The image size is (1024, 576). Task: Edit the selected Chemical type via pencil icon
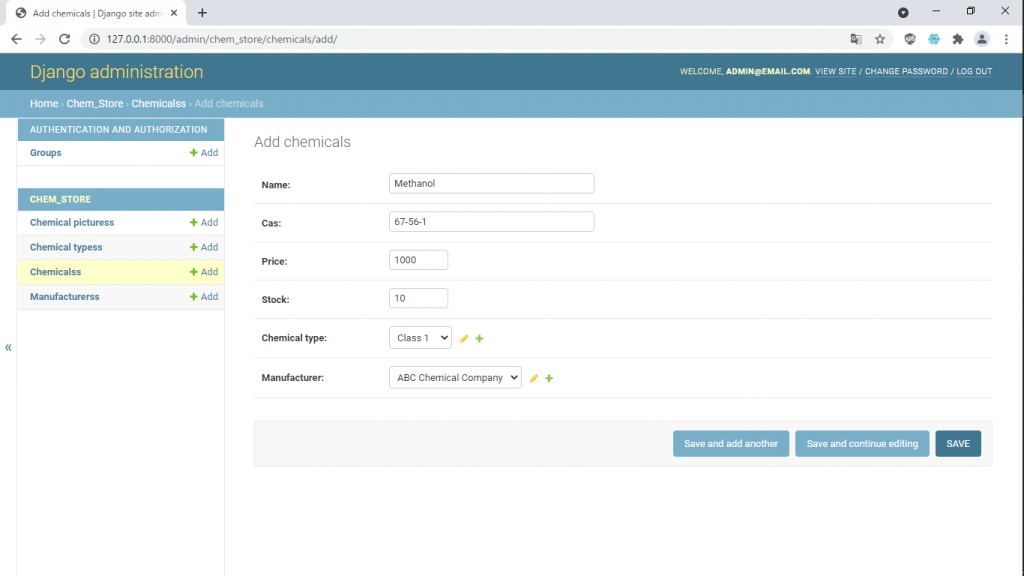click(462, 337)
